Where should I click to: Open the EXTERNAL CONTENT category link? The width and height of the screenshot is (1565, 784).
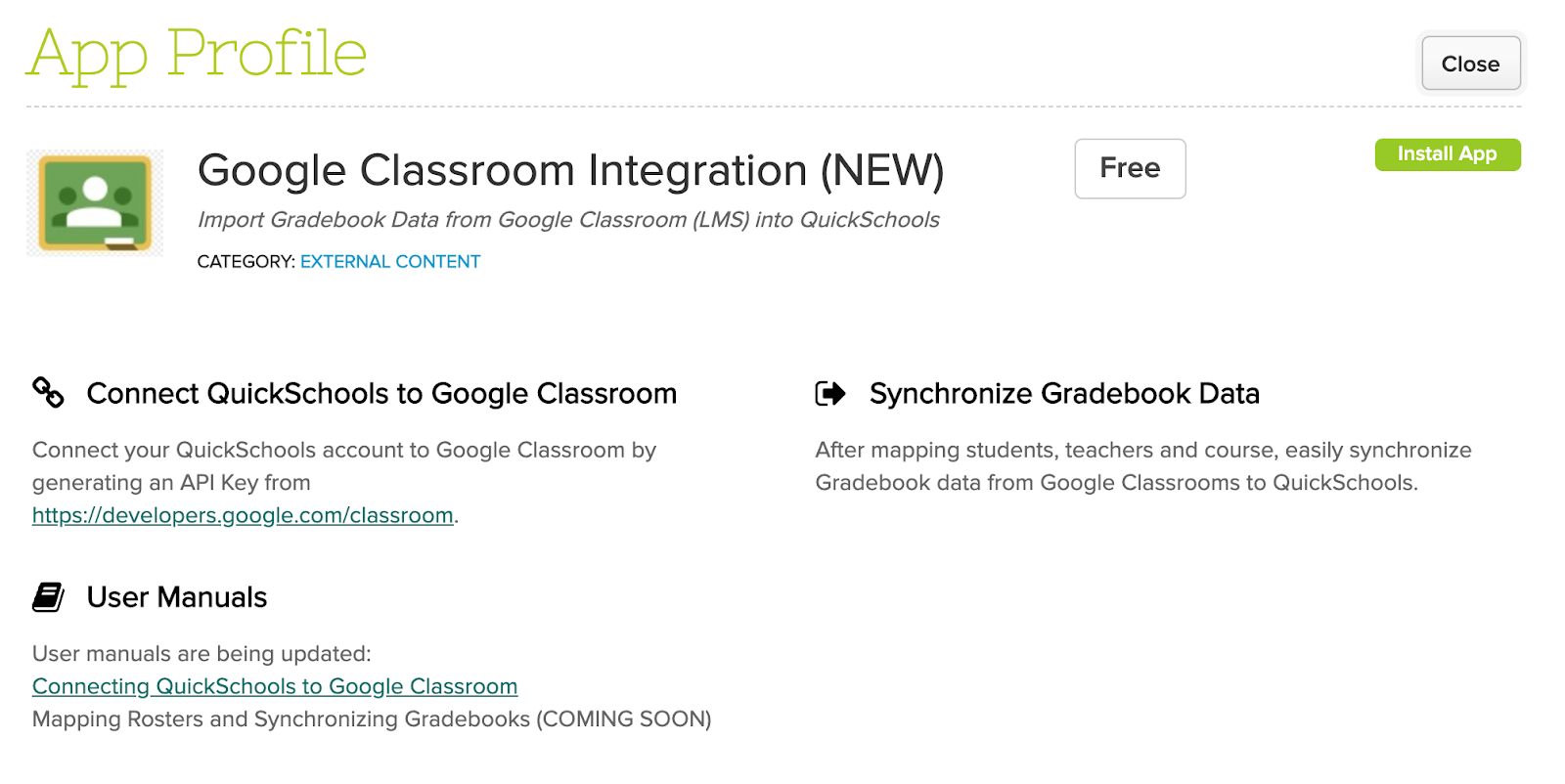390,262
